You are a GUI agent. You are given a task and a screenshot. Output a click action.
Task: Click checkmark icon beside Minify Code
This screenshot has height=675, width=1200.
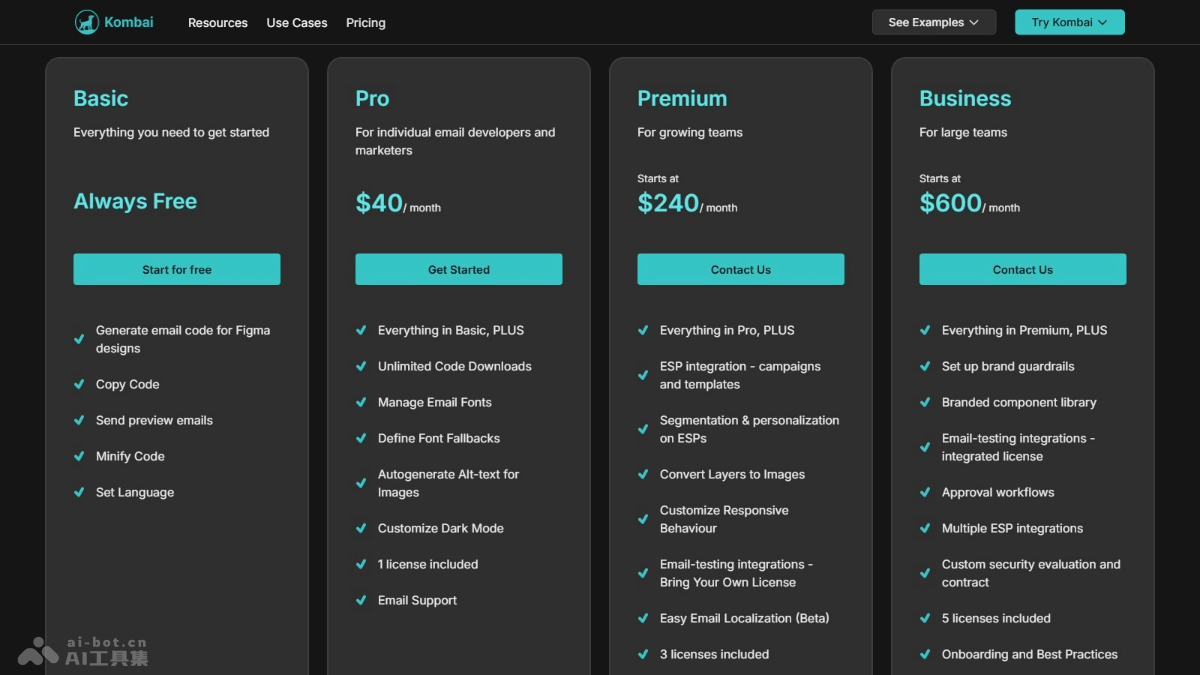[79, 456]
